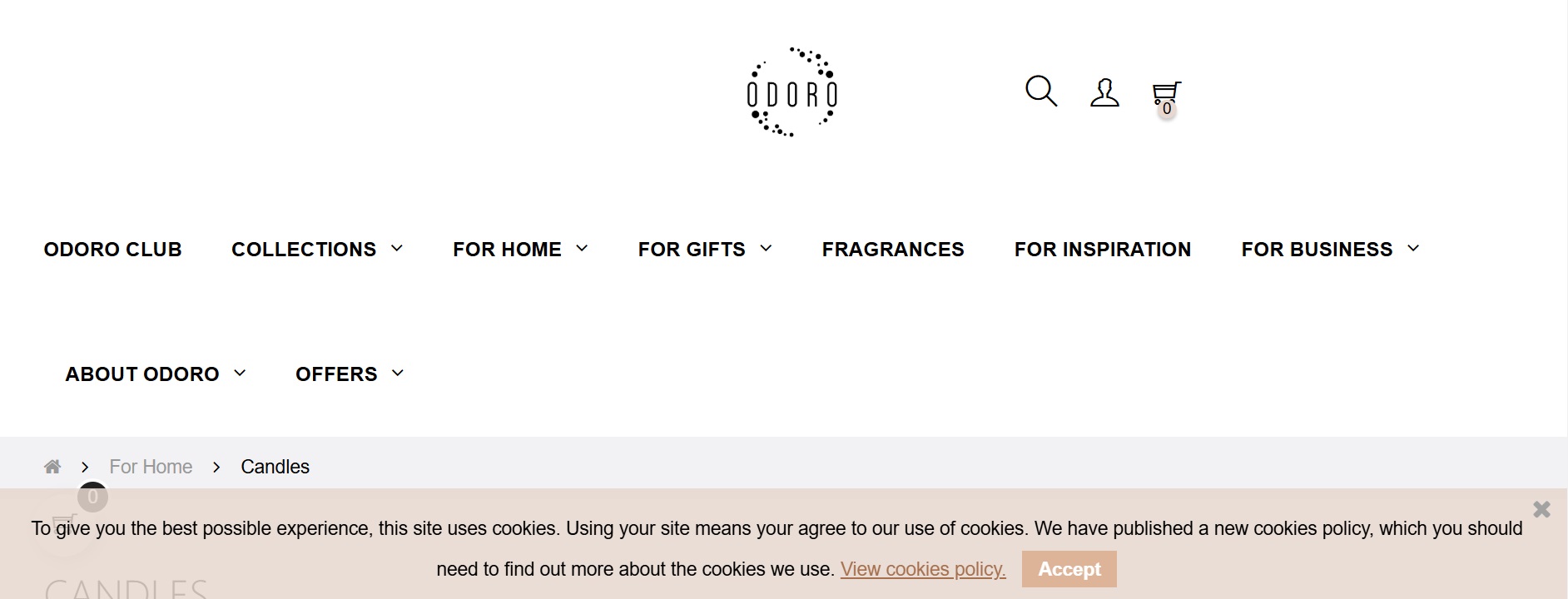This screenshot has width=1568, height=599.
Task: Open the Fragrances menu item
Action: pyautogui.click(x=892, y=249)
